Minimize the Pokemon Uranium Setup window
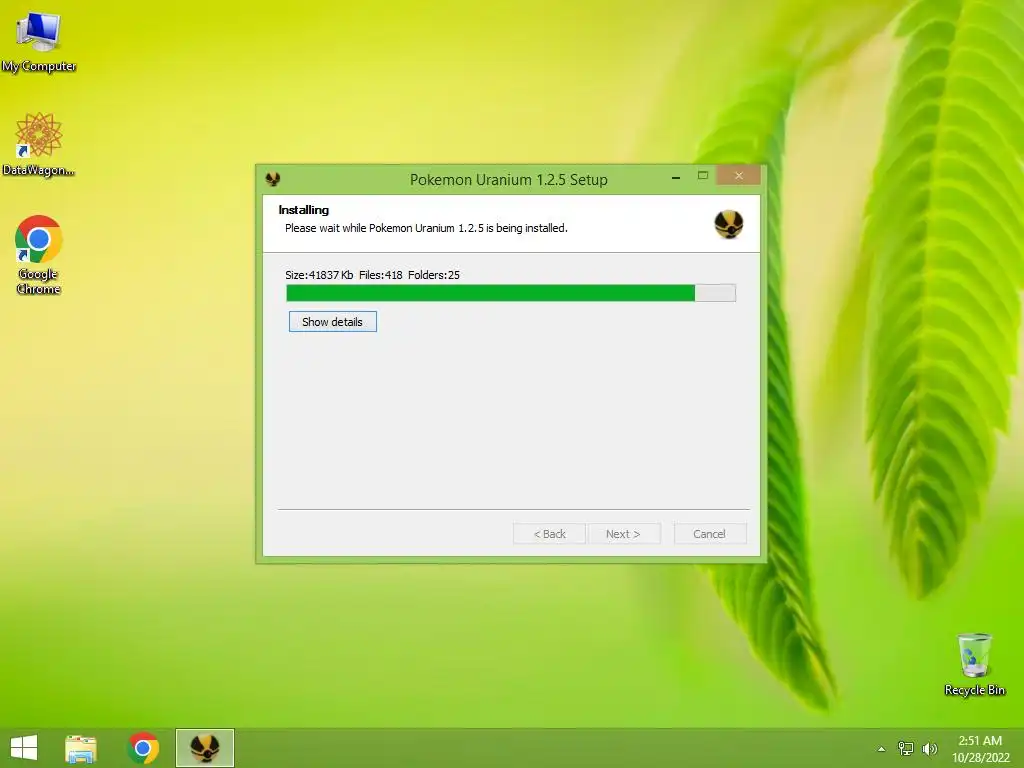This screenshot has height=768, width=1024. tap(676, 176)
